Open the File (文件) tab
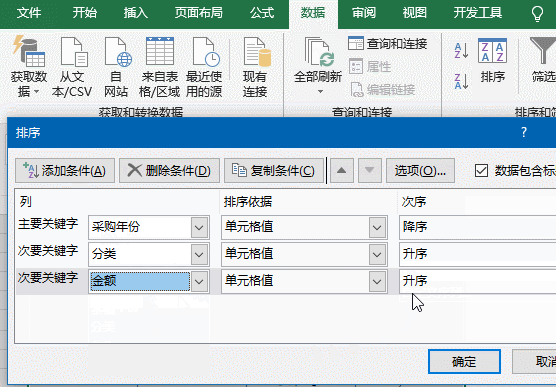The height and width of the screenshot is (387, 556). [x=28, y=13]
